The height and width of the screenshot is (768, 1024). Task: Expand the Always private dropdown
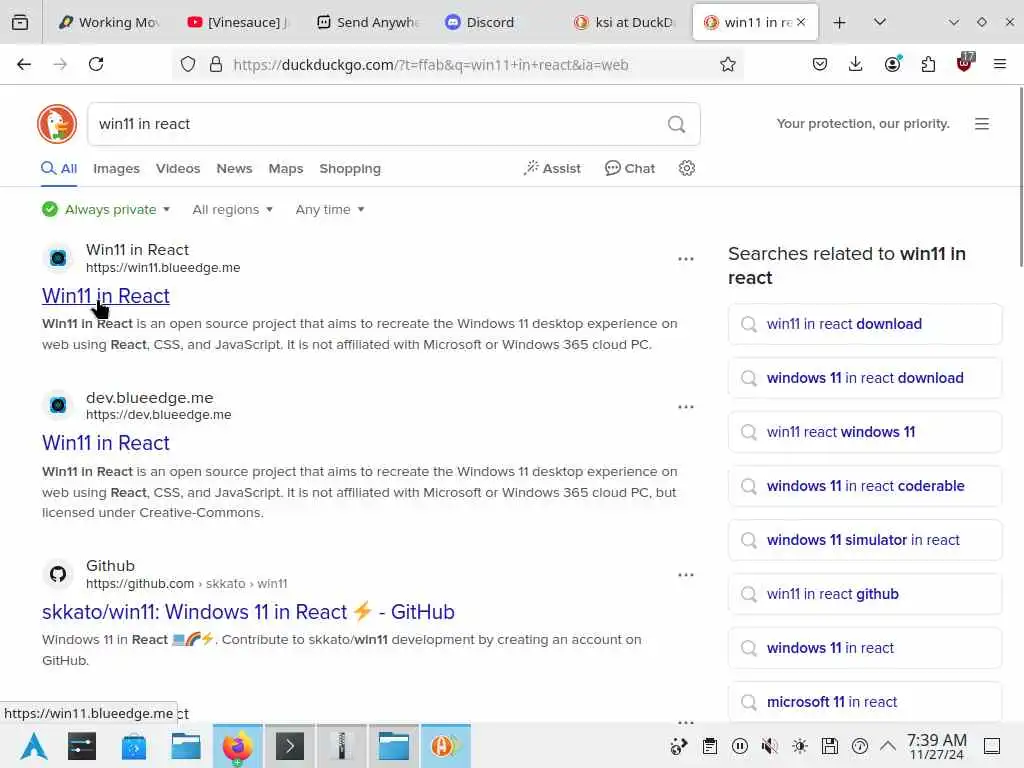106,210
